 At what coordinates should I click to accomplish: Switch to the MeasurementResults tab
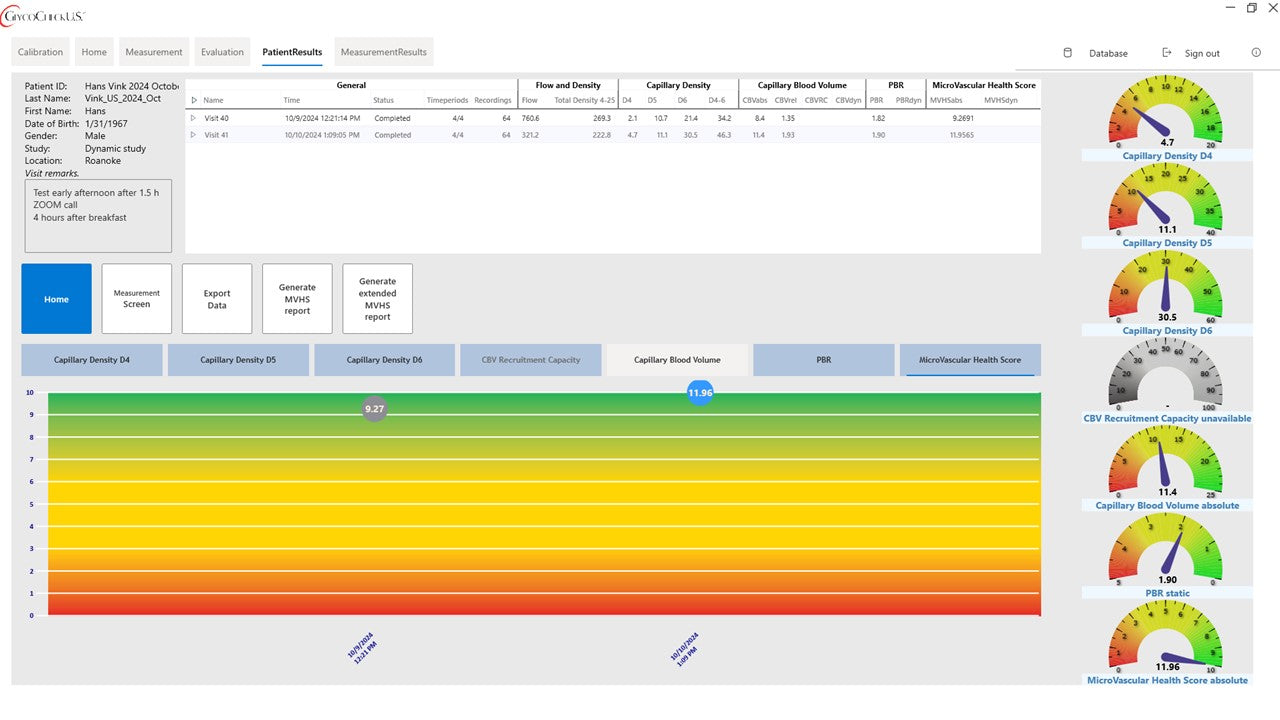(383, 52)
